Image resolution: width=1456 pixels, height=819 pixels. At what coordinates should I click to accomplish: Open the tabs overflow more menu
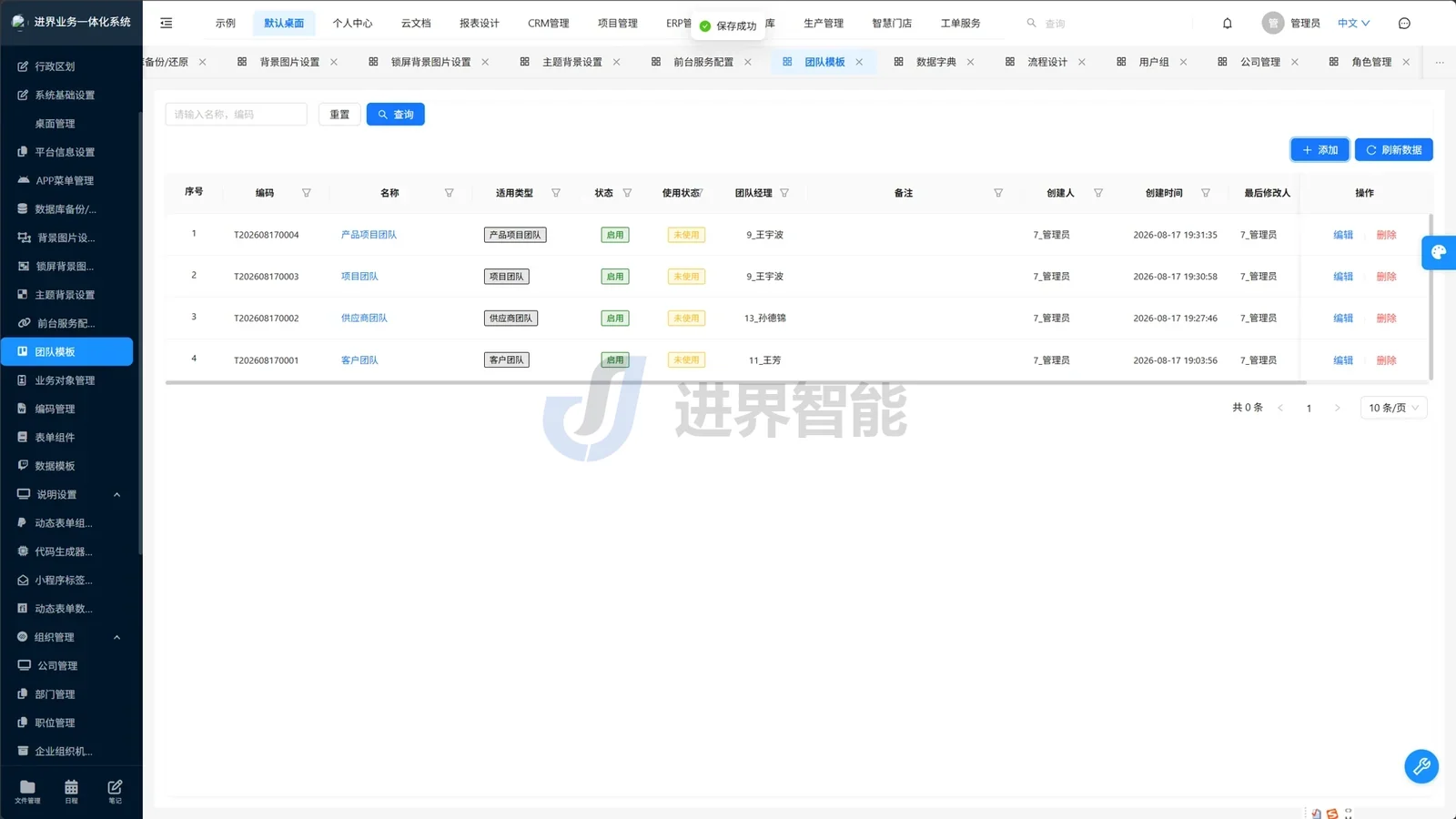[1440, 62]
